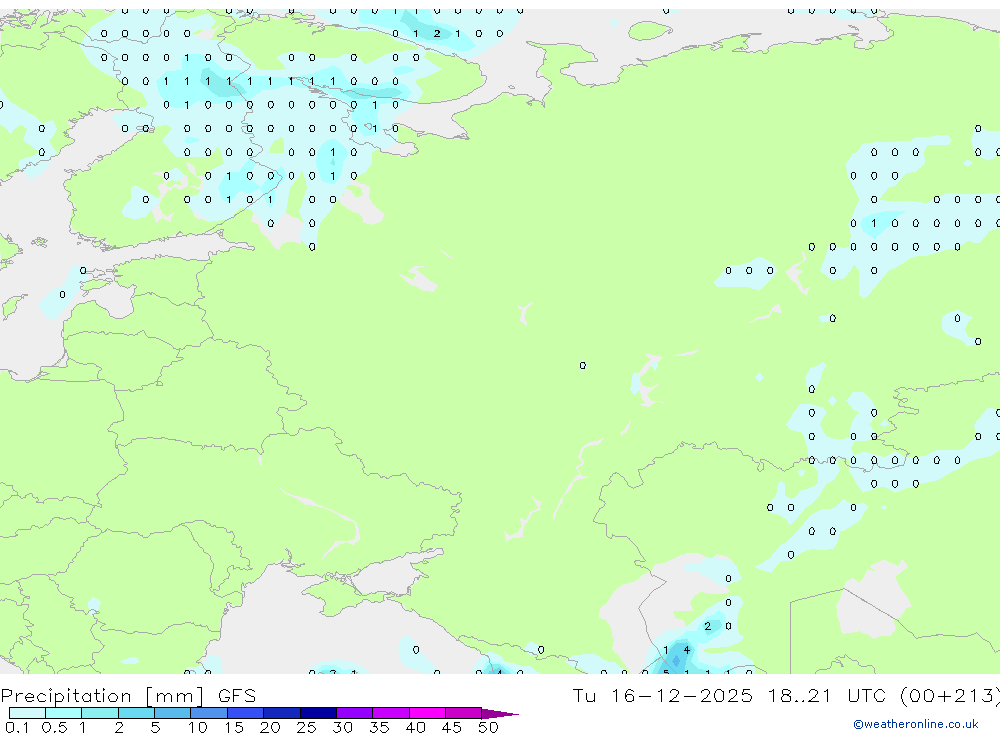
Task: Pick the 25–30 mm legend swatch
Action: (x=318, y=713)
